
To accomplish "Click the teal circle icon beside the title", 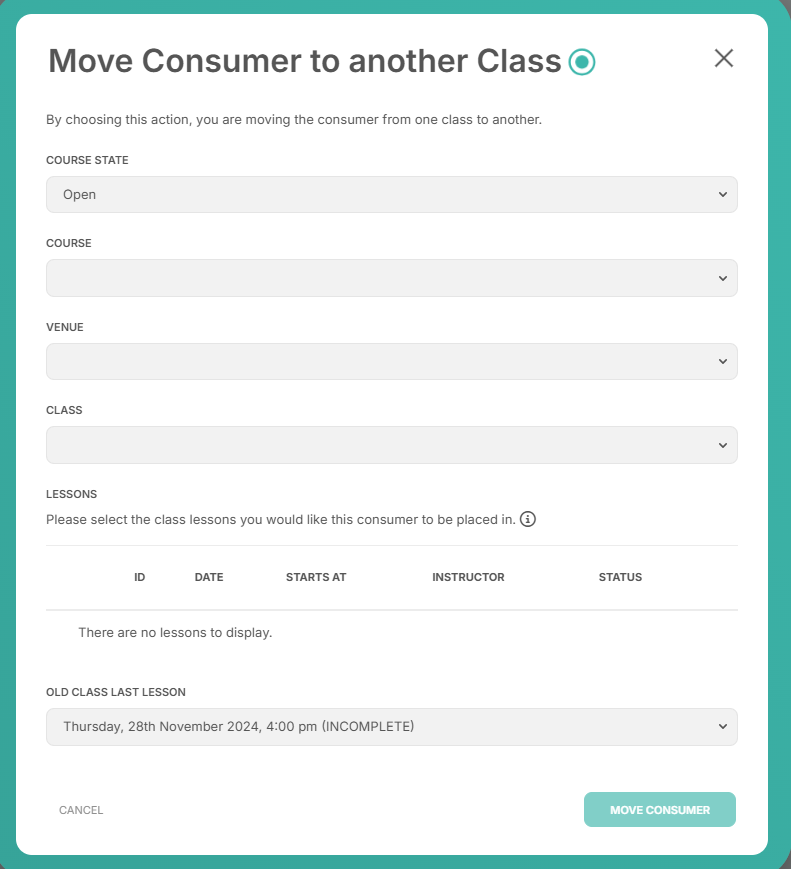I will point(581,62).
